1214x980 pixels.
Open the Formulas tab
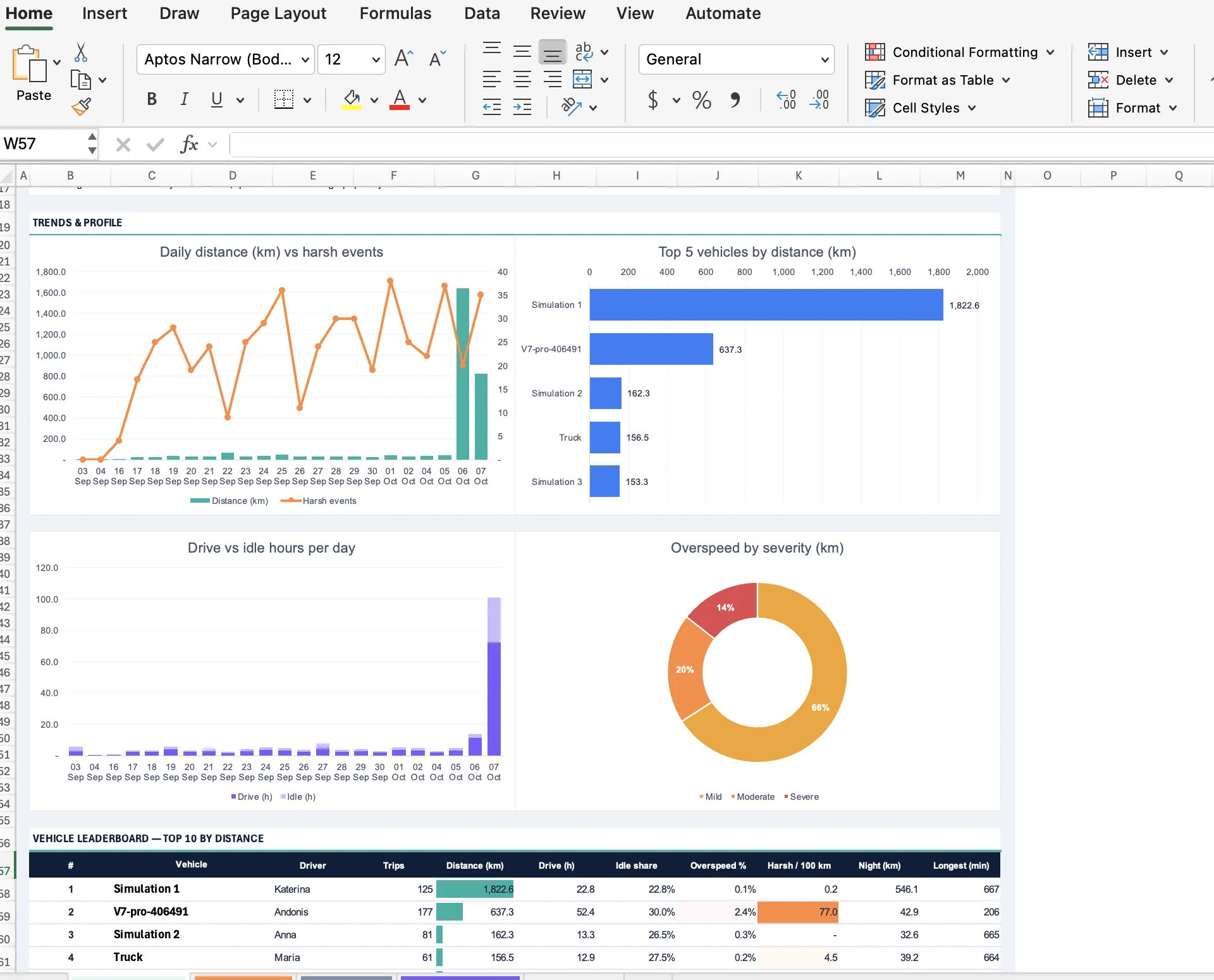(395, 13)
